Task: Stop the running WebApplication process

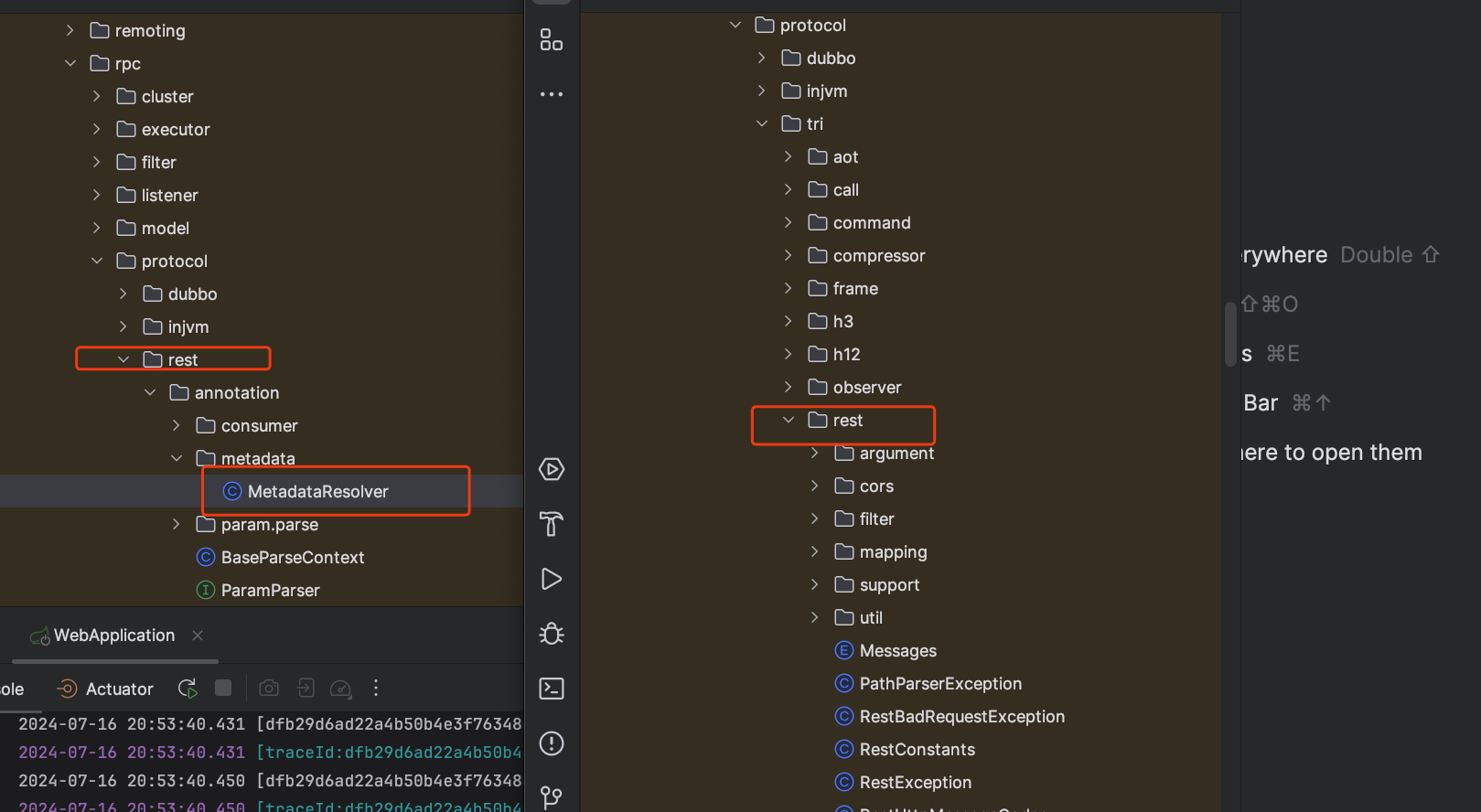Action: 223,688
